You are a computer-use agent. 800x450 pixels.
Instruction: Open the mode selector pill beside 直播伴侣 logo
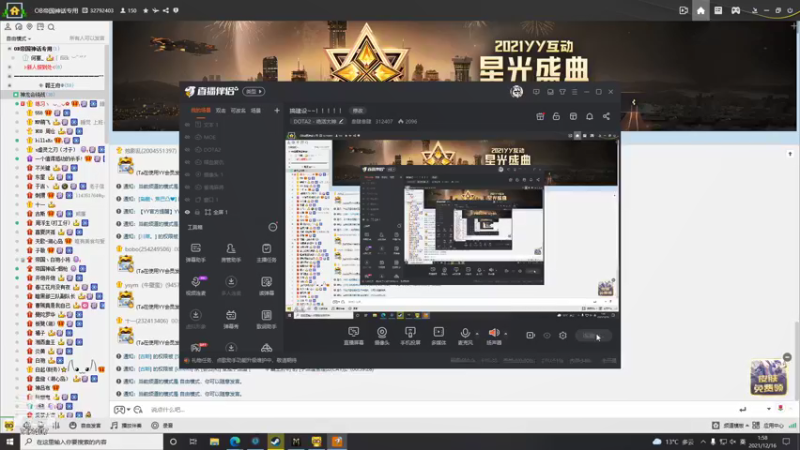point(254,91)
